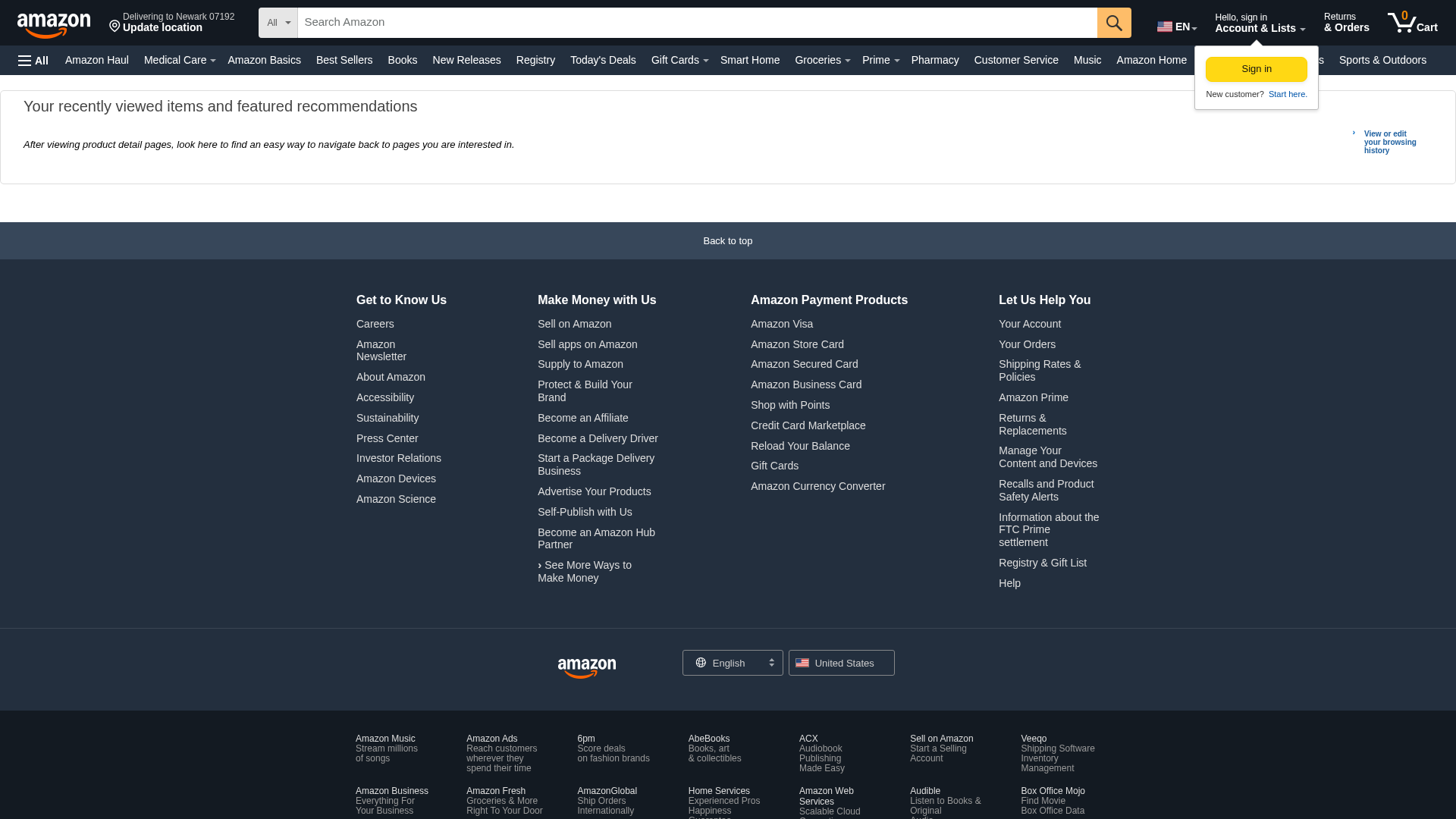
Task: Open 6pm Score deals on fashion brands
Action: (613, 748)
